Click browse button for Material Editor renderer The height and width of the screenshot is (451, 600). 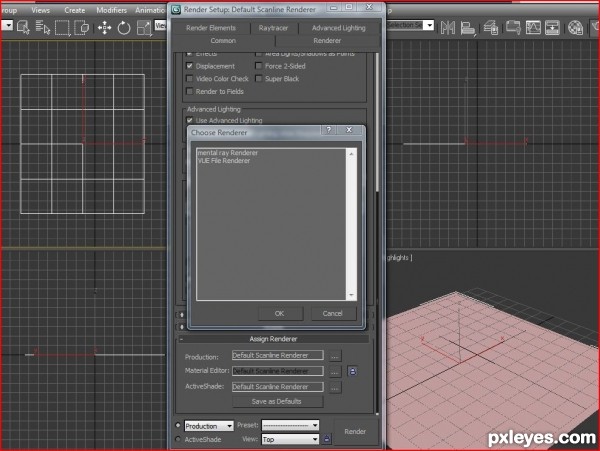coord(334,371)
